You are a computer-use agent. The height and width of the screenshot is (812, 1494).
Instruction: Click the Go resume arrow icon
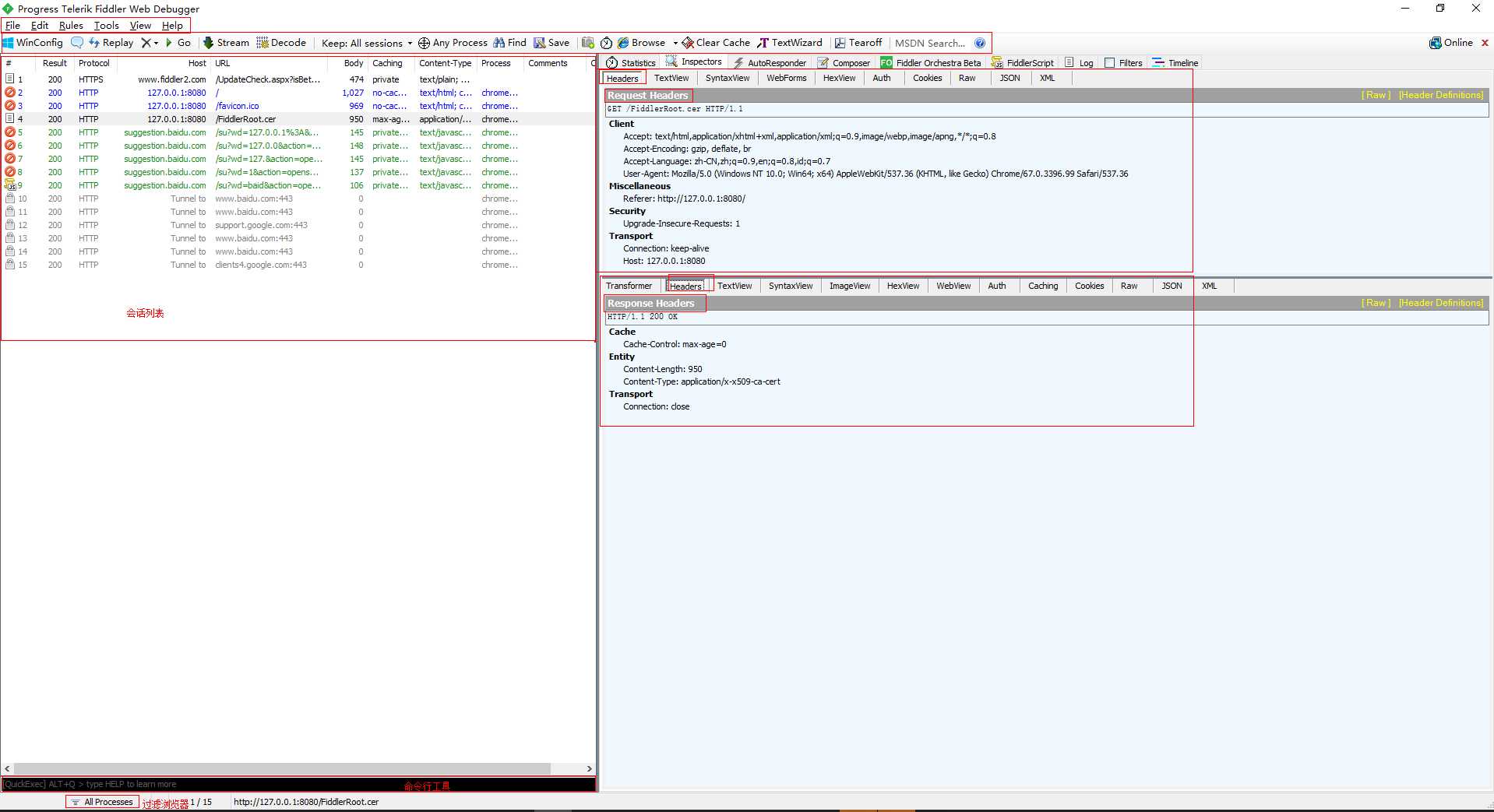tap(169, 43)
